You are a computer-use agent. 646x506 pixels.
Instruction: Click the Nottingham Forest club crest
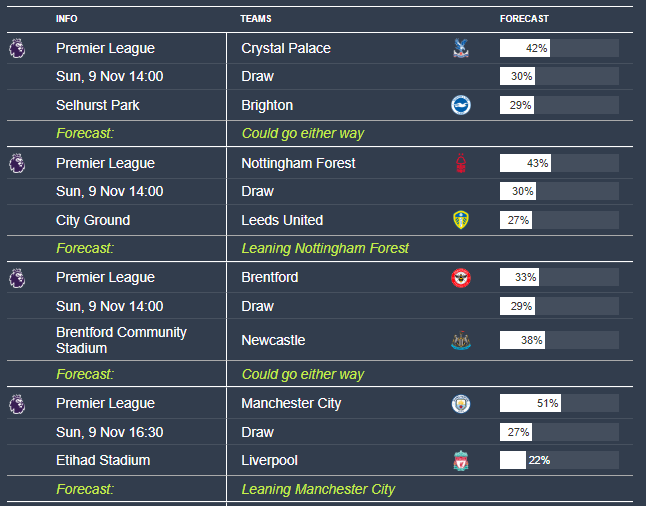pyautogui.click(x=460, y=163)
